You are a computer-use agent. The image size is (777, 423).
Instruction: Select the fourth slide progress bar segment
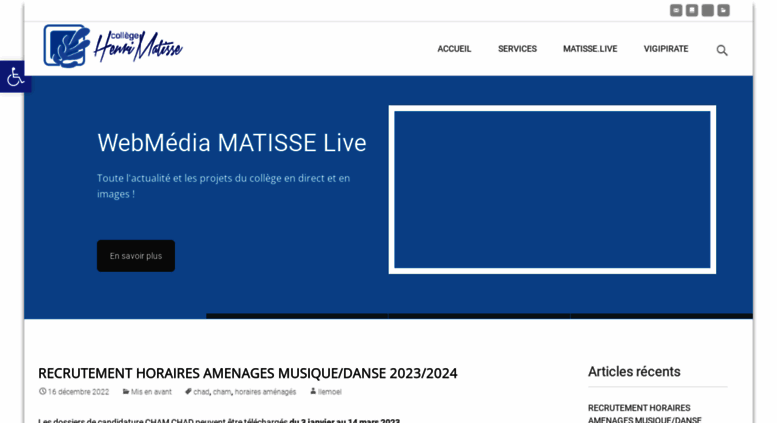coord(662,316)
